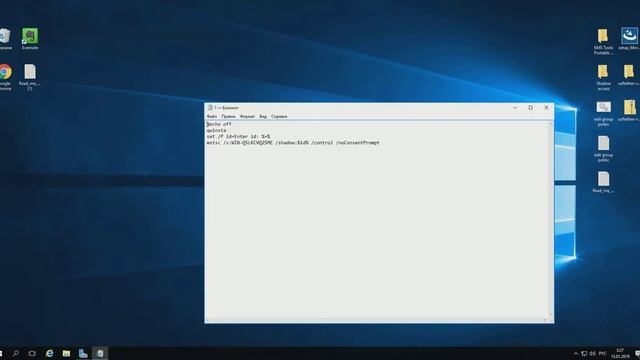Open the Вид menu in Notepad
This screenshot has height=360, width=640.
tap(263, 117)
